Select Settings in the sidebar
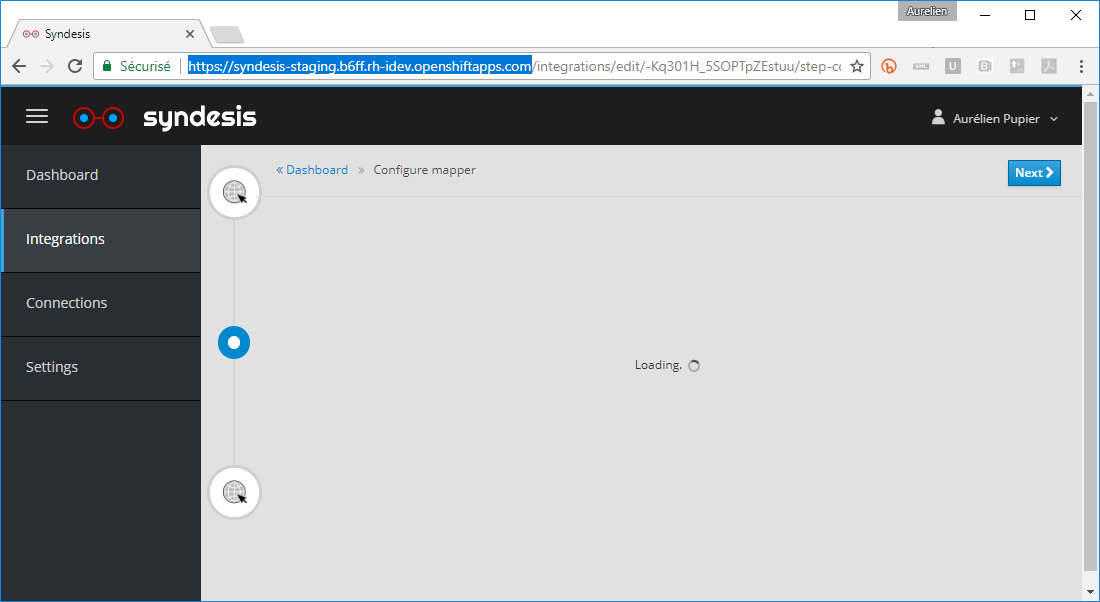This screenshot has height=602, width=1100. [52, 367]
